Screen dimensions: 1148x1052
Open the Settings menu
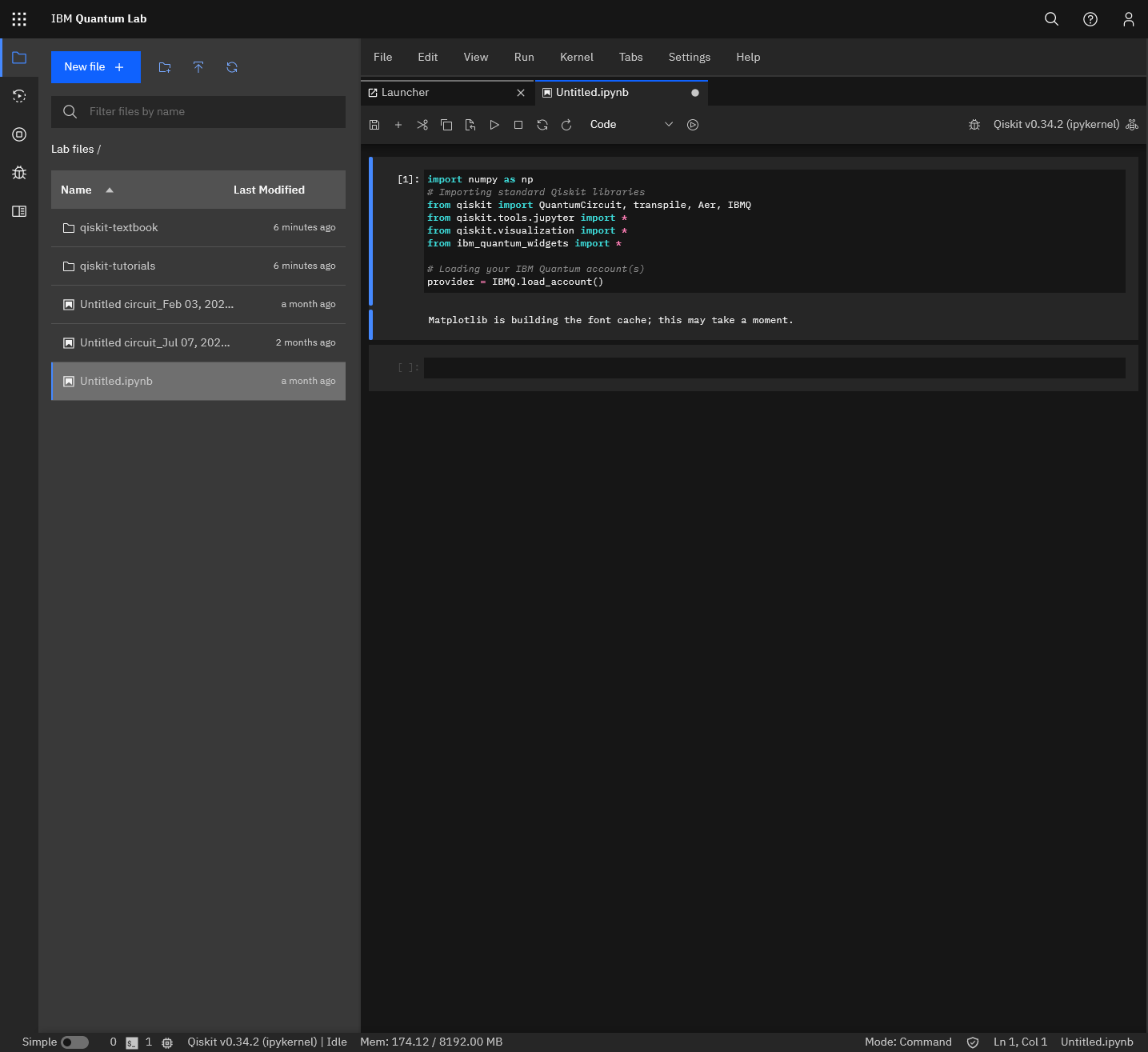click(690, 58)
